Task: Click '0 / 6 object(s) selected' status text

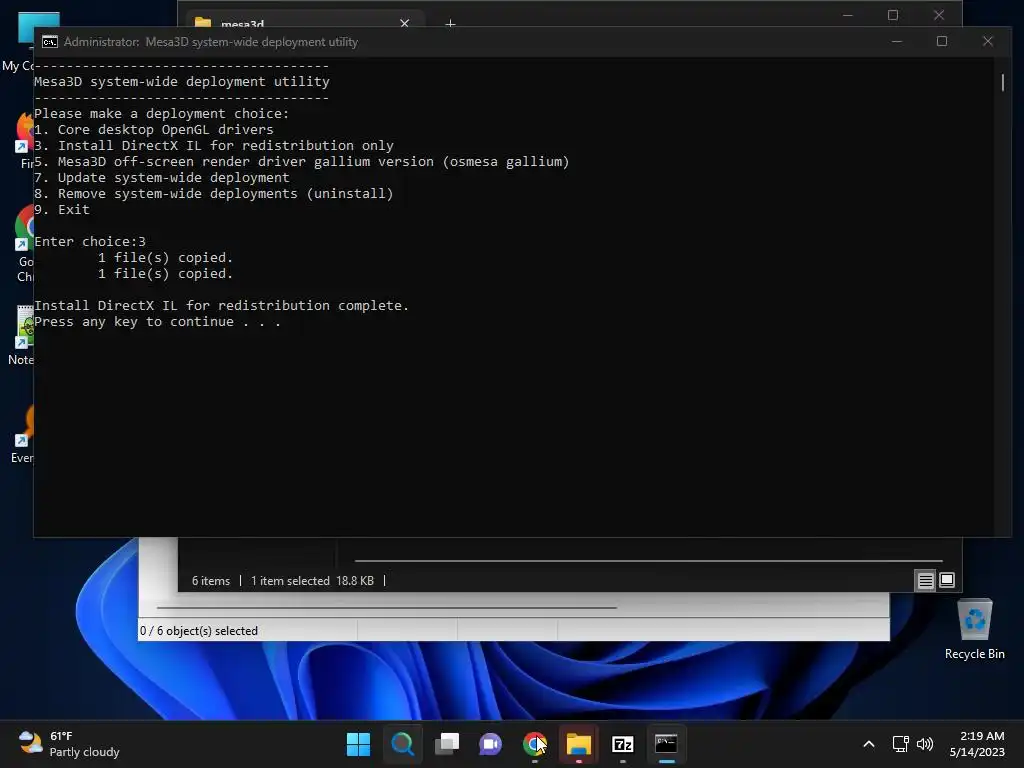Action: [199, 631]
